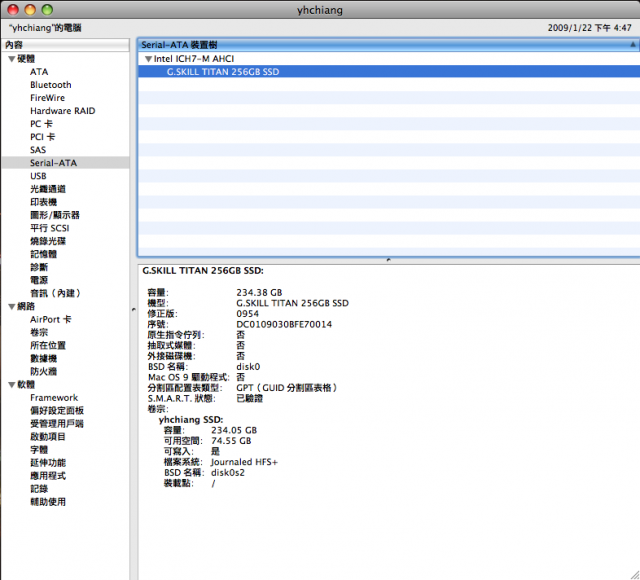Select Hardware RAID in the sidebar
Image resolution: width=640 pixels, height=580 pixels.
(62, 111)
